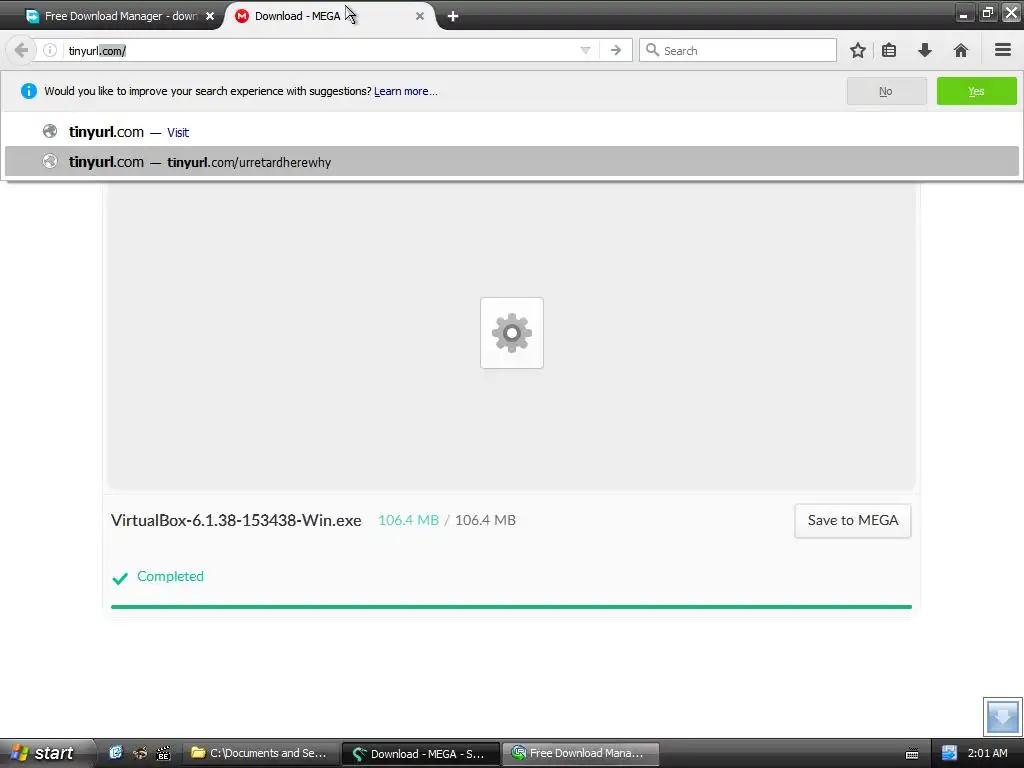The image size is (1024, 768).
Task: Click the 106.4 MB downloaded size
Action: click(408, 520)
